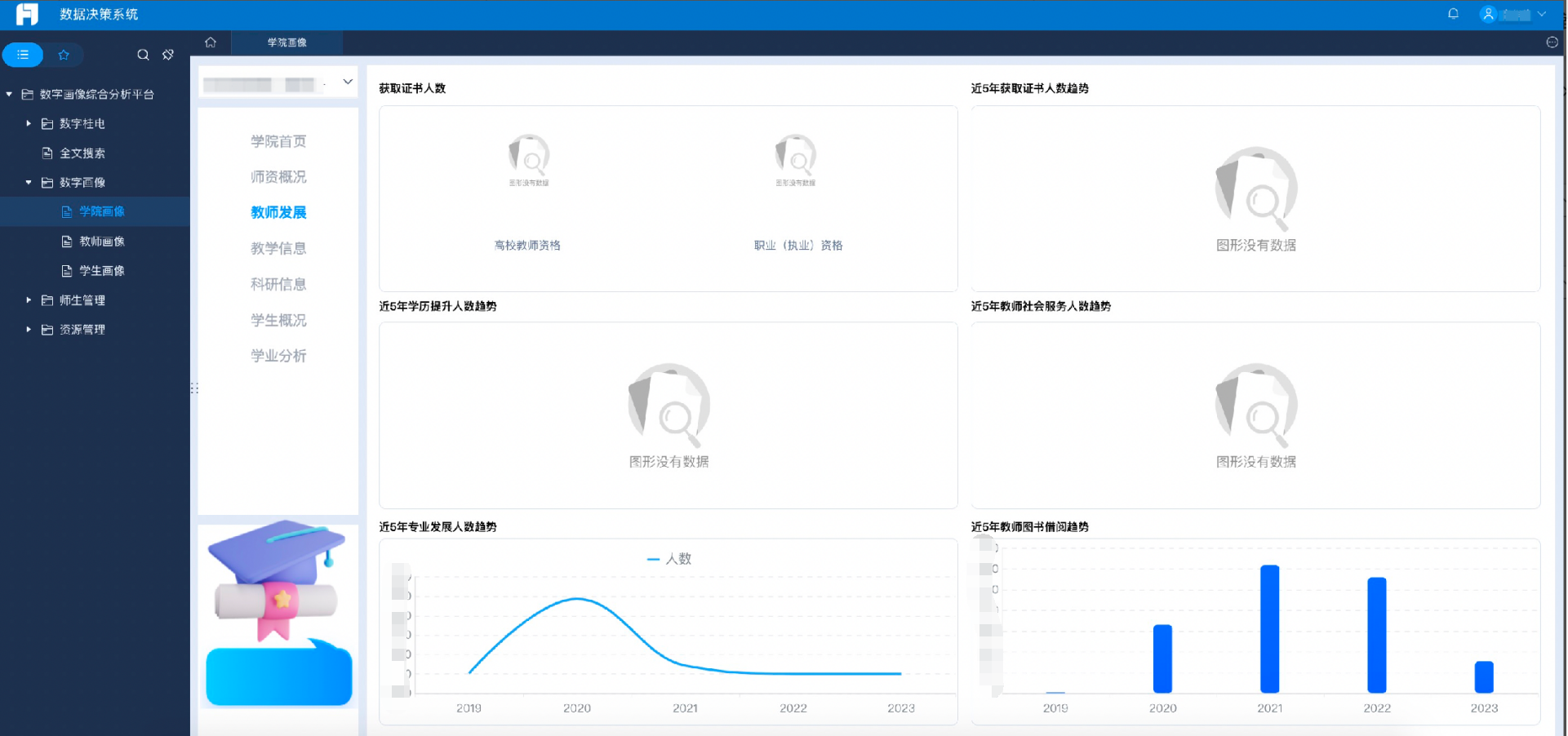Screen dimensions: 1568x736
Task: Click the circular icon at tab bar right
Action: [1552, 42]
